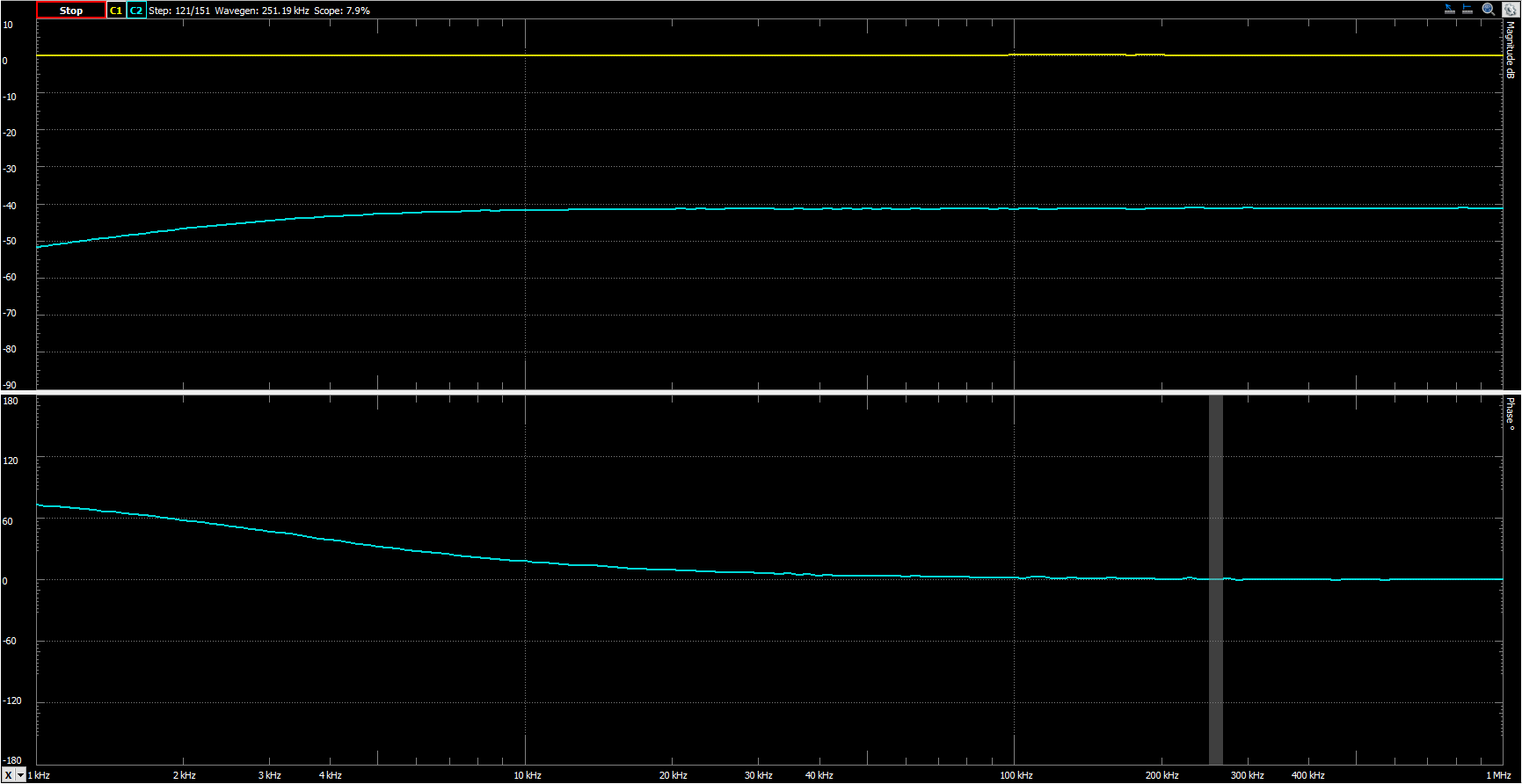
Task: Click the 'Magnitude dB' axis label
Action: click(x=1511, y=50)
